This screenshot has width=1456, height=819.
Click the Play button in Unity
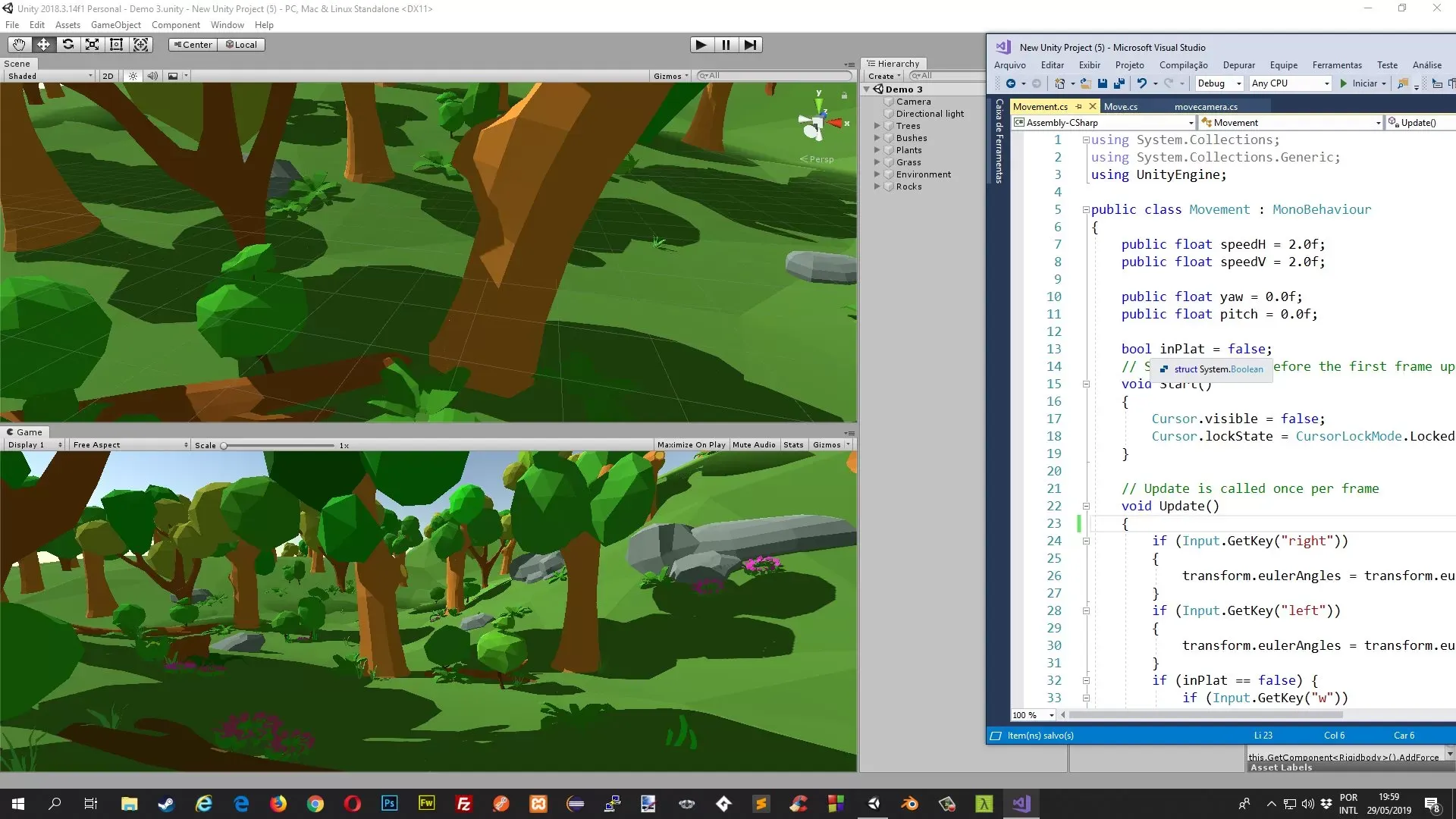tap(701, 45)
